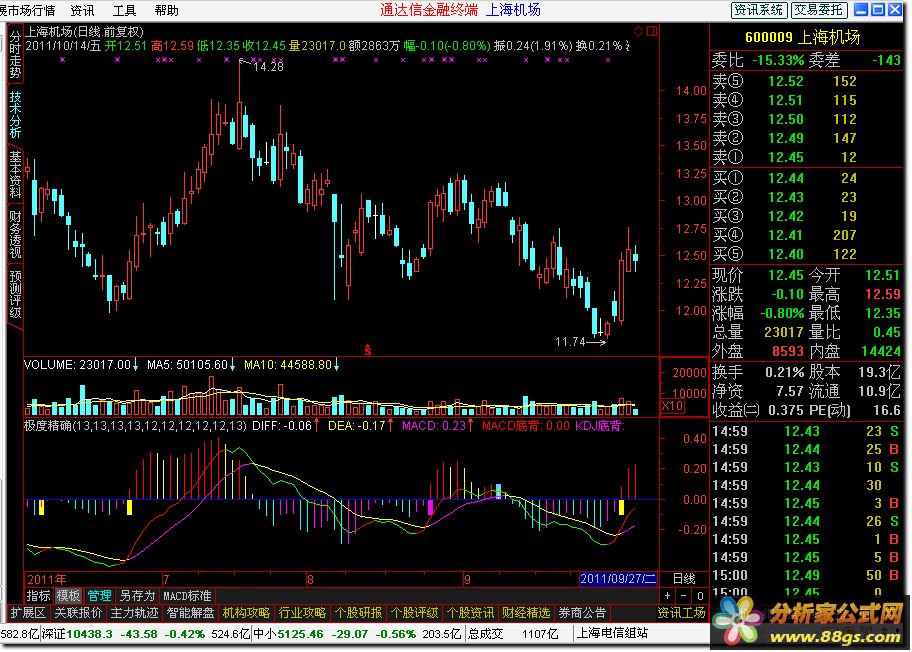Click the 极度精确 indicator name

(47, 426)
